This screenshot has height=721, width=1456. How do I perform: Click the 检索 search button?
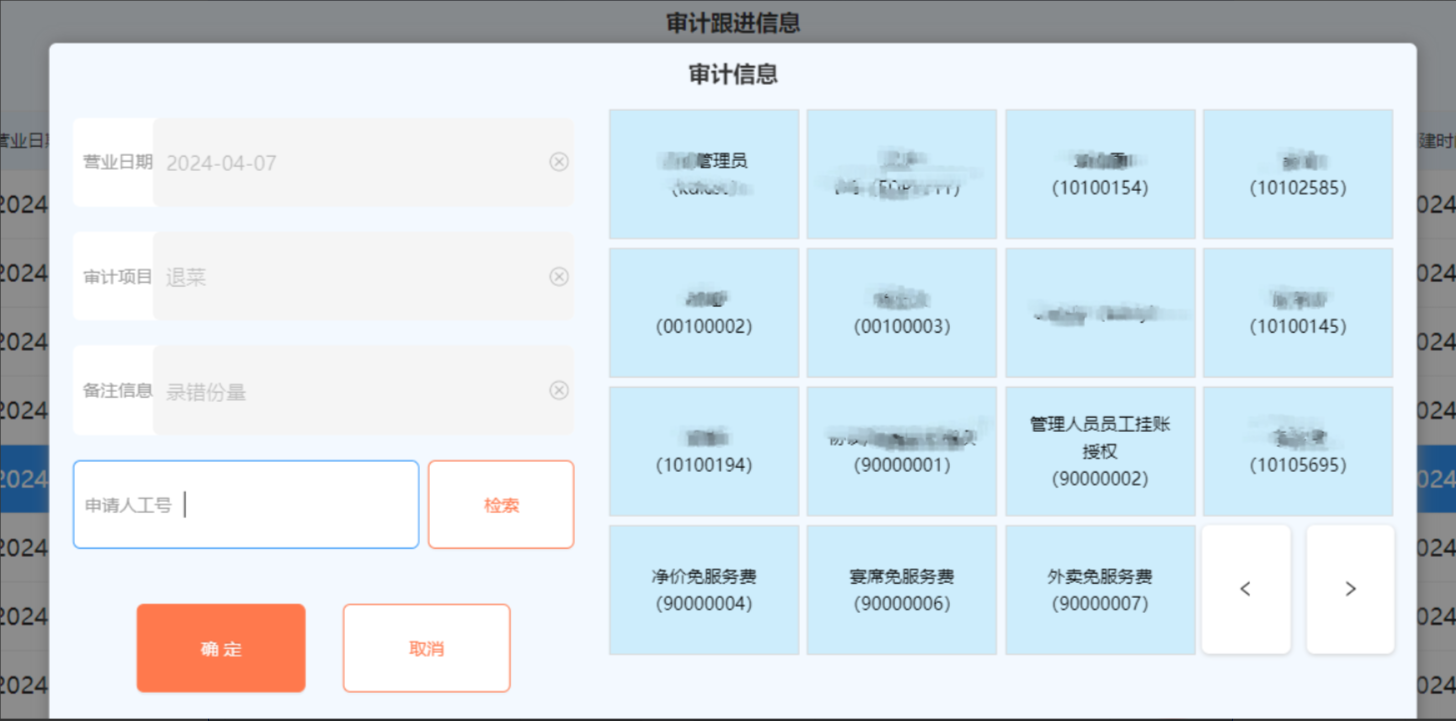coord(501,505)
